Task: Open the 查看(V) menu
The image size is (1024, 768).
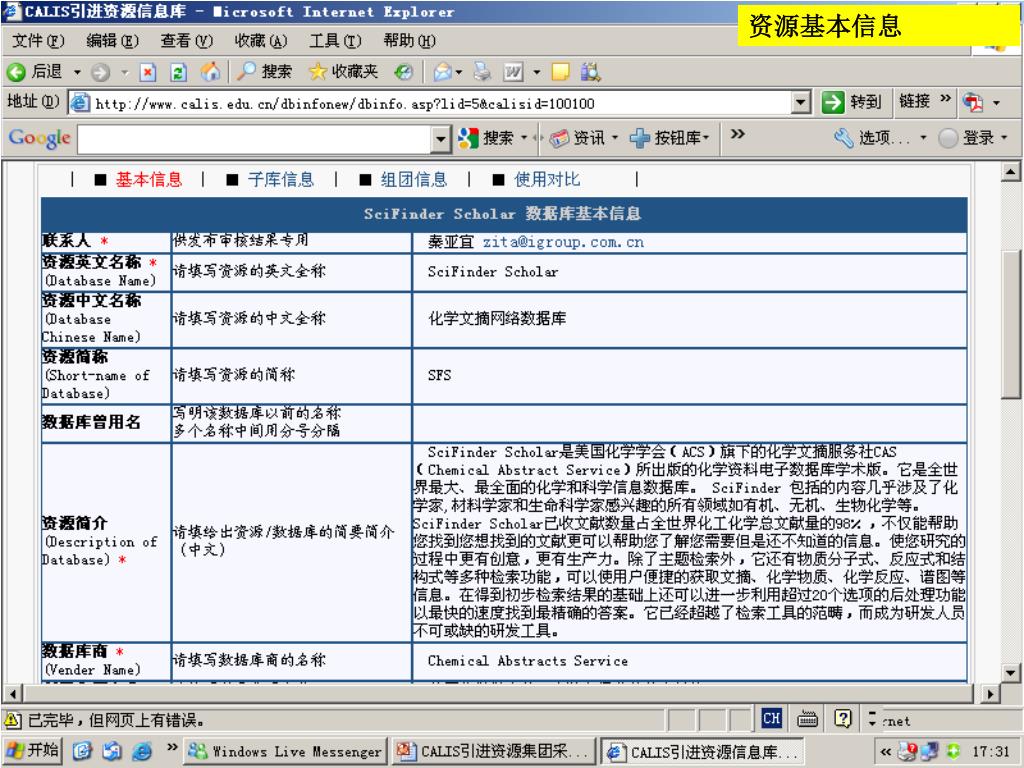Action: coord(187,40)
